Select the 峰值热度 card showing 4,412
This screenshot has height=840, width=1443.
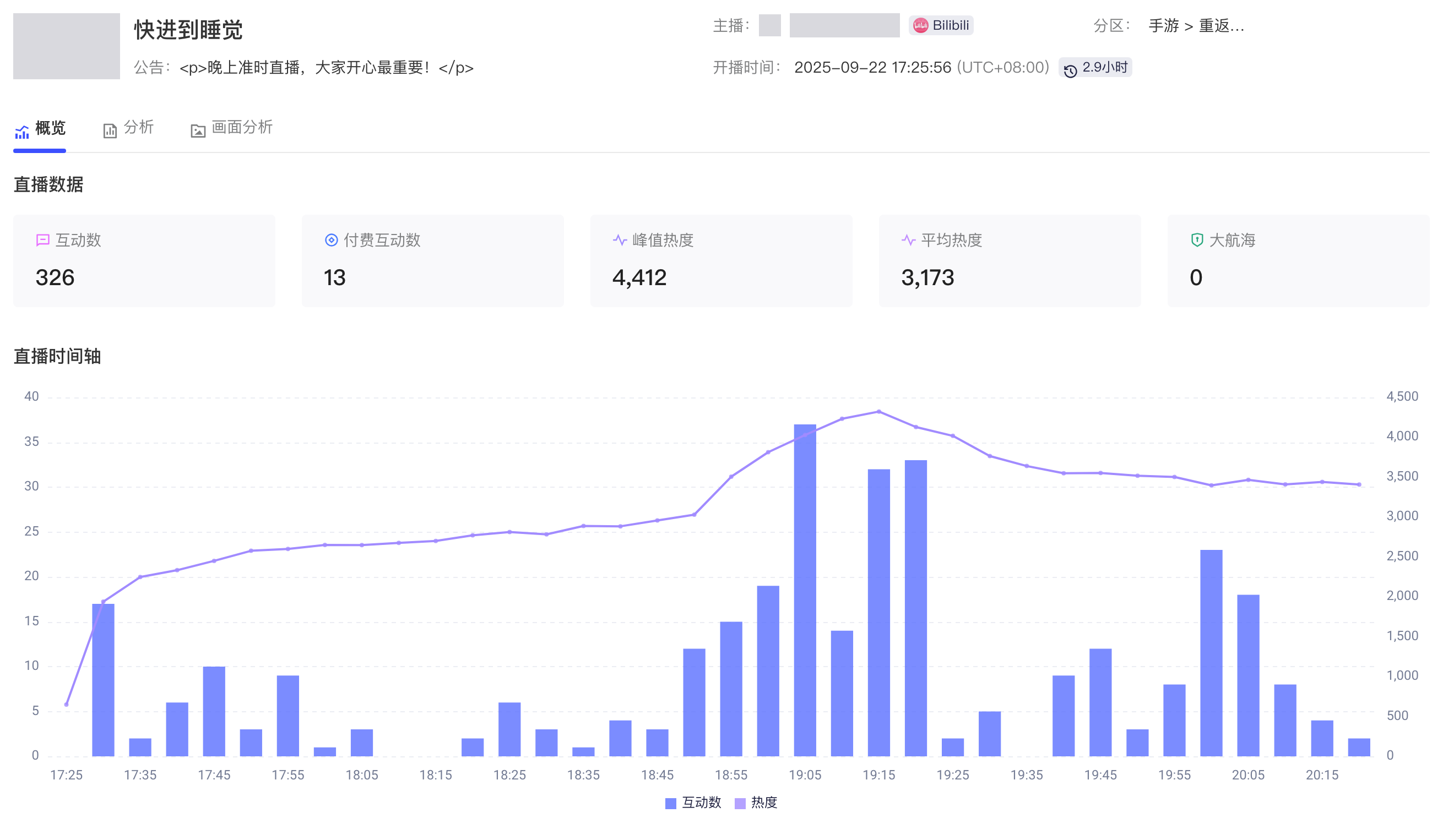click(721, 261)
